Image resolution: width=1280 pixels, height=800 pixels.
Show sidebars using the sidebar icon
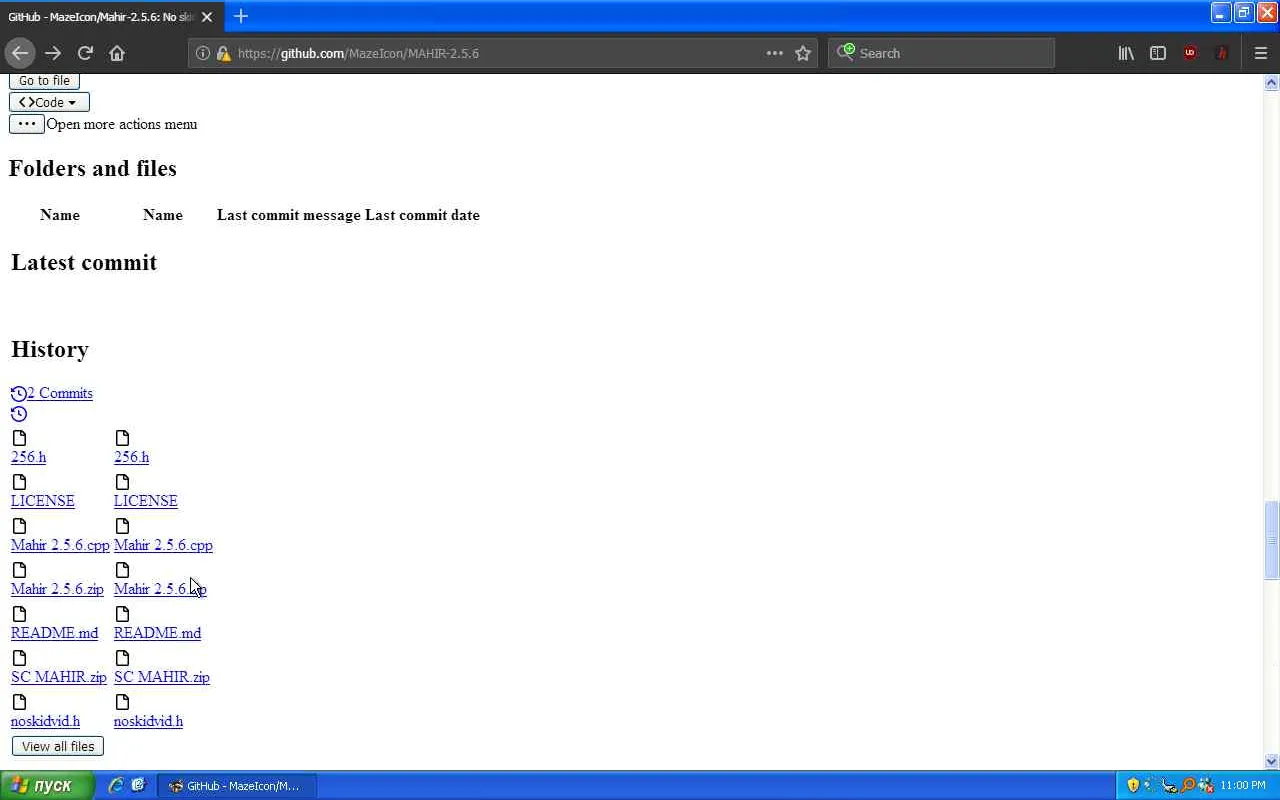pos(1158,53)
